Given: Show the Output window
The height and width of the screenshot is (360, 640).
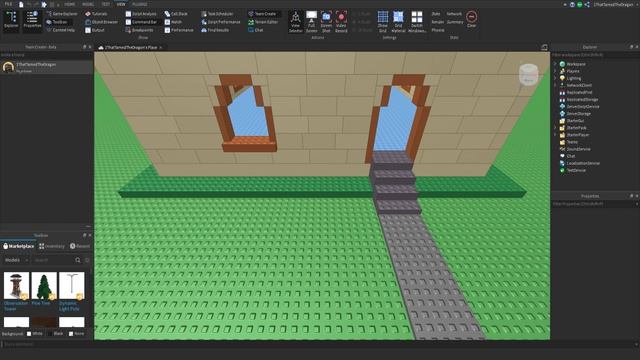Looking at the screenshot, I should 95,30.
